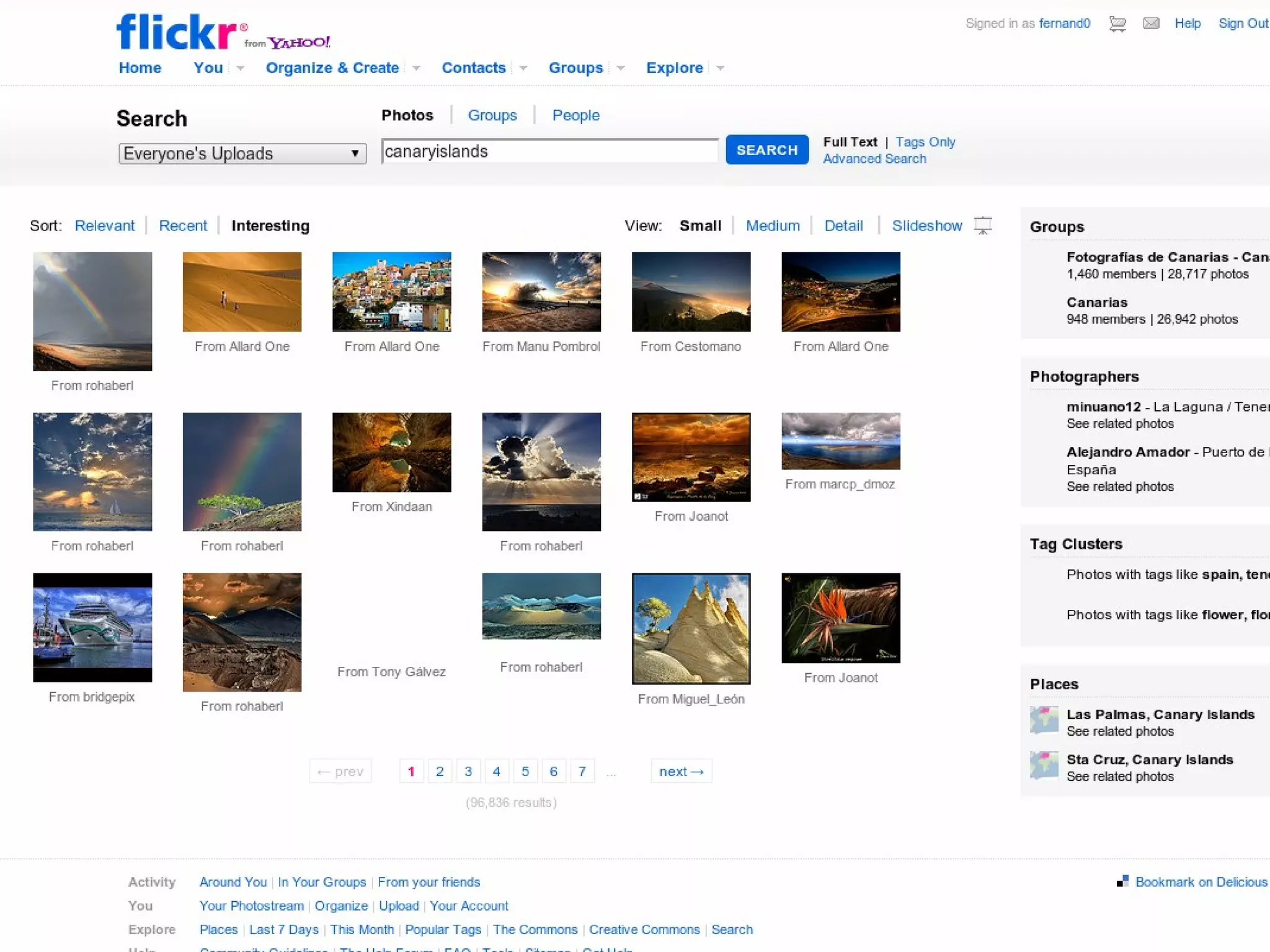Open the Help link in header
Viewport: 1270px width, 952px height.
pos(1188,24)
